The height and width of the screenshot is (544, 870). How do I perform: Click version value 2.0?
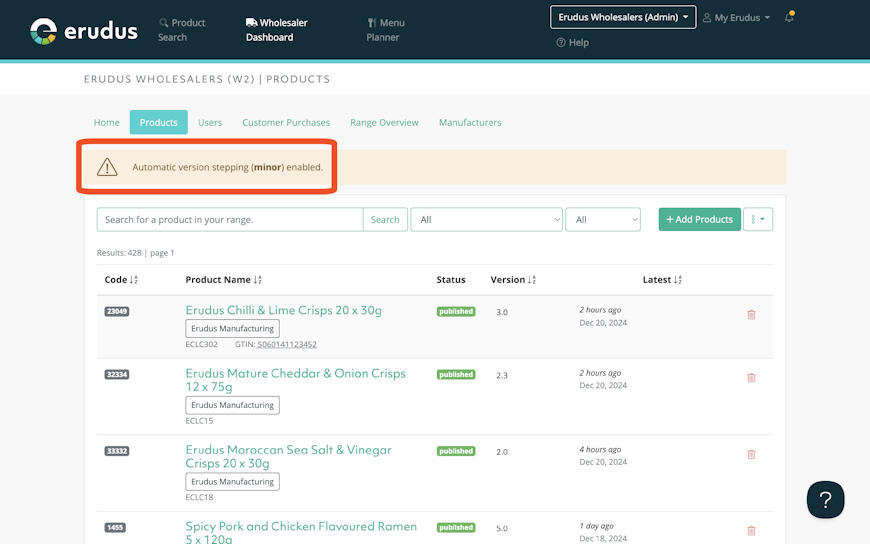click(x=502, y=452)
